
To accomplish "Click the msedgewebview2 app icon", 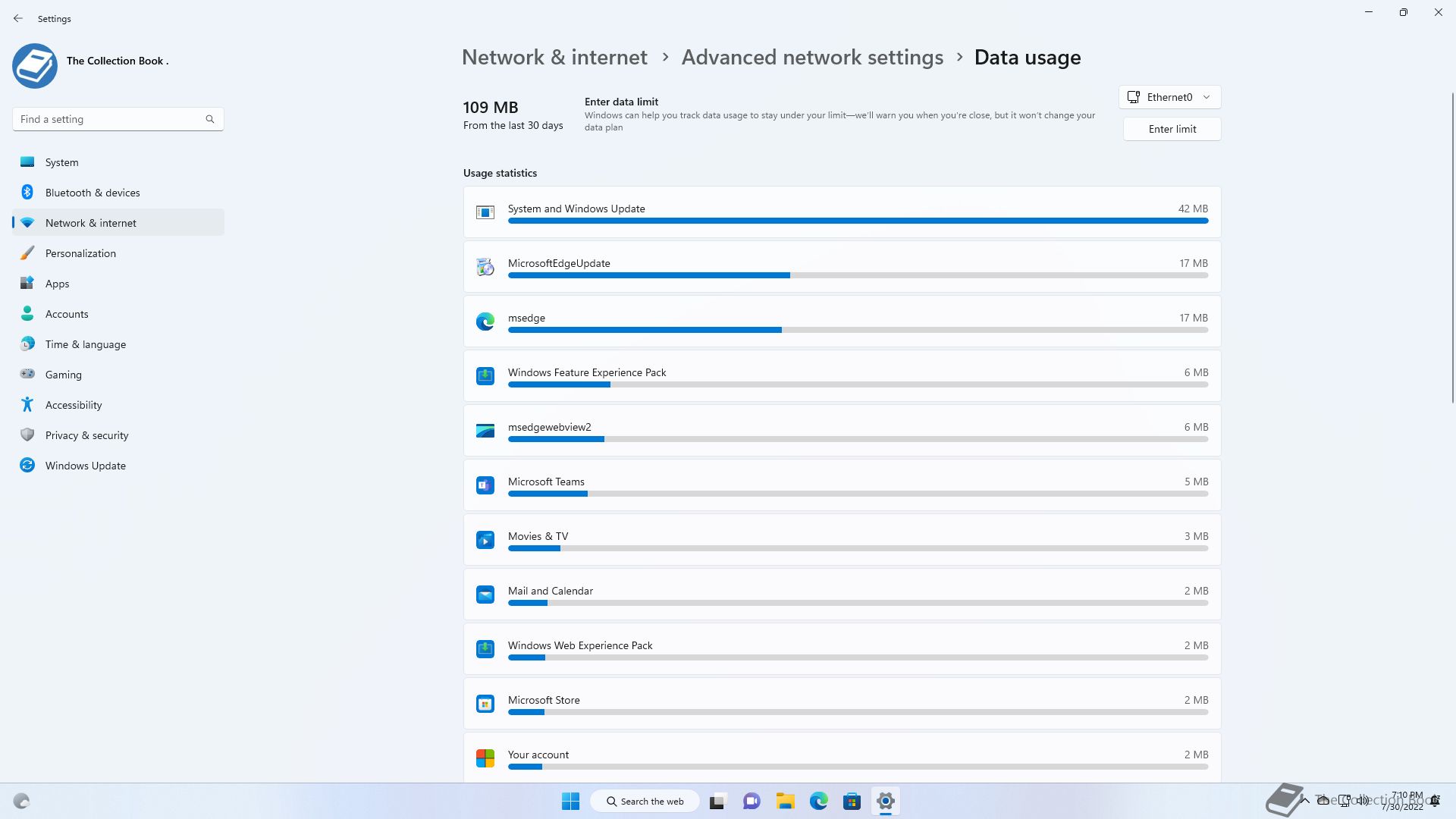I will 485,431.
